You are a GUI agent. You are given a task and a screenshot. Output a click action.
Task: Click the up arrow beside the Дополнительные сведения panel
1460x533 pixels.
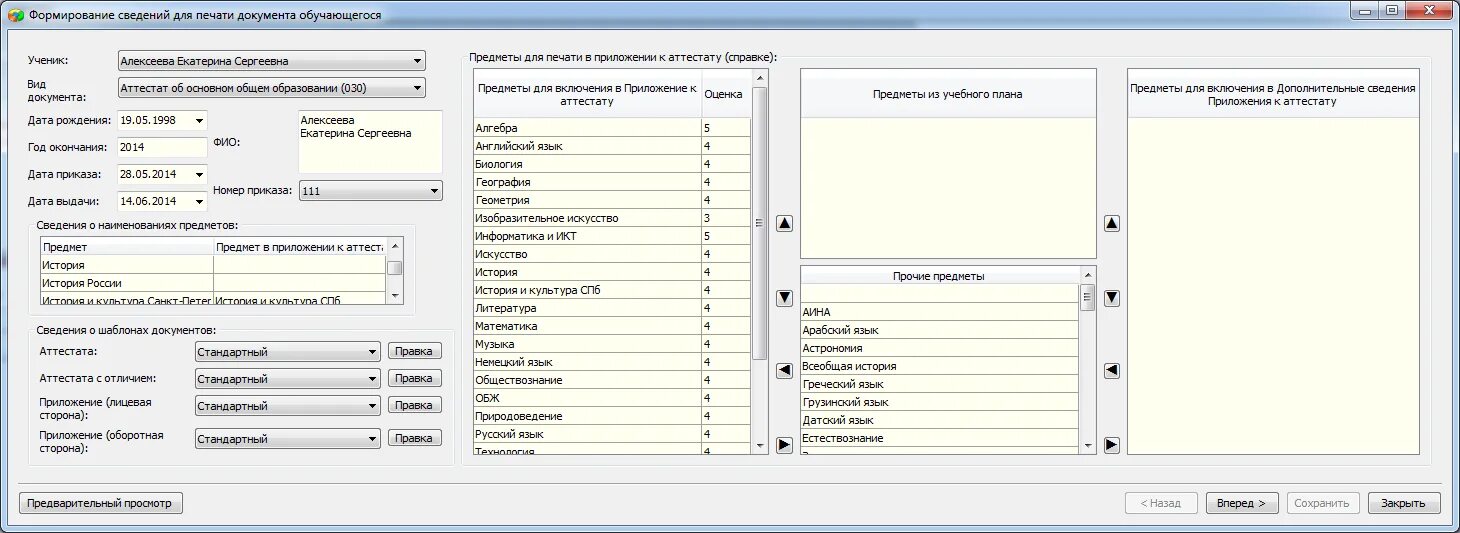click(1112, 224)
